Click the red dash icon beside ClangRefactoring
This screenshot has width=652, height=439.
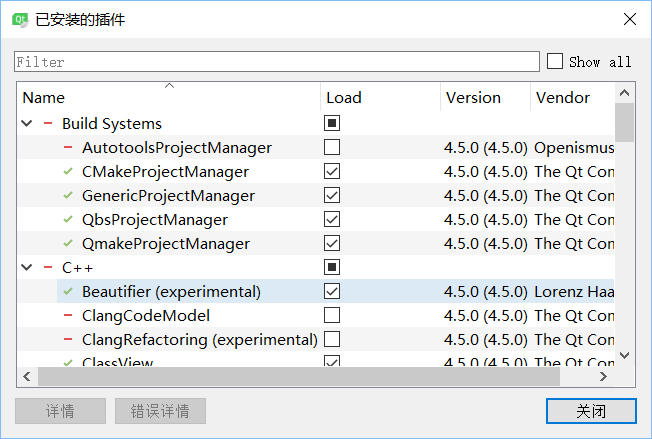pos(68,340)
